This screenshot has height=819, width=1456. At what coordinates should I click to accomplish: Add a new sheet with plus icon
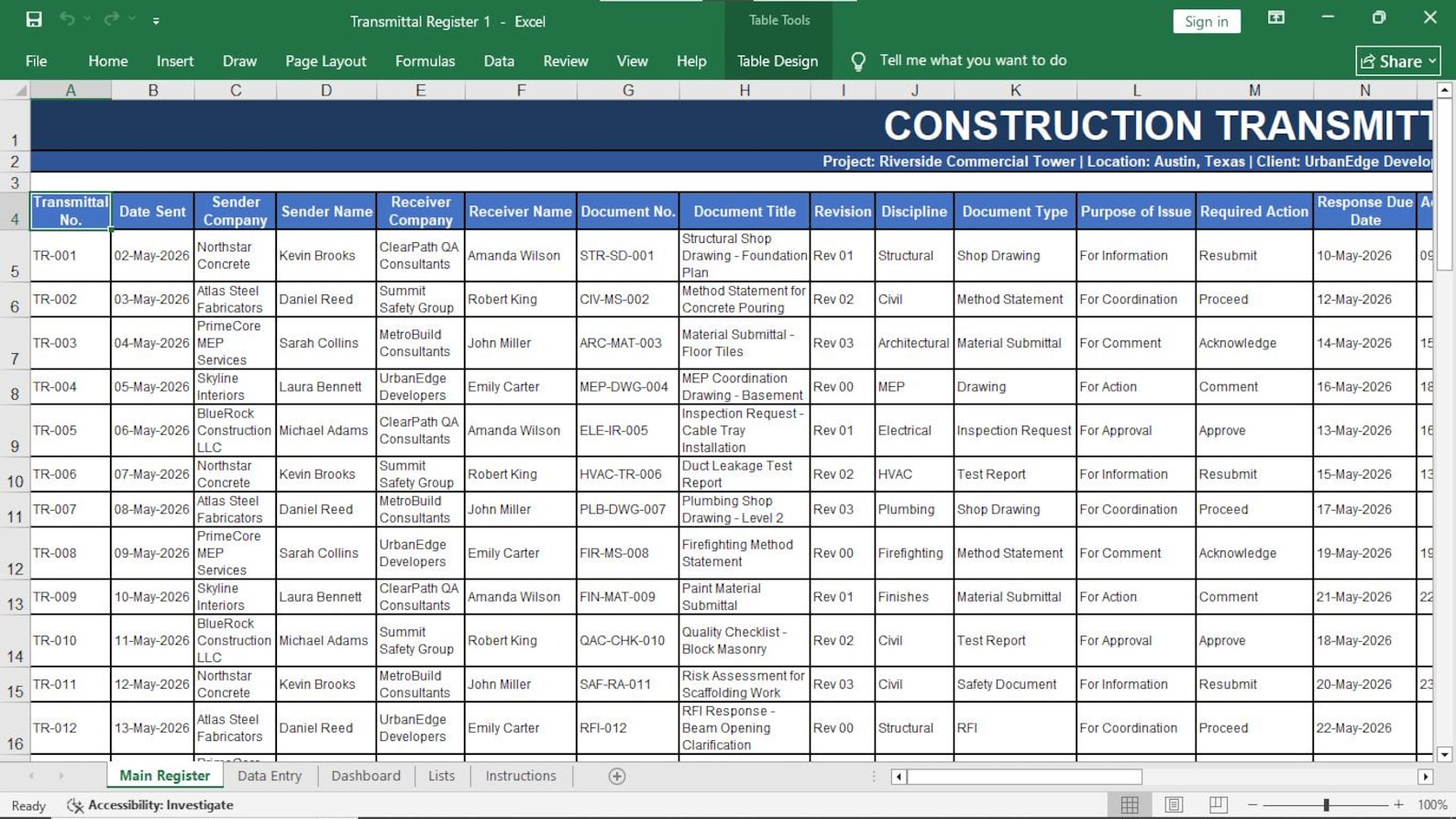pos(617,777)
